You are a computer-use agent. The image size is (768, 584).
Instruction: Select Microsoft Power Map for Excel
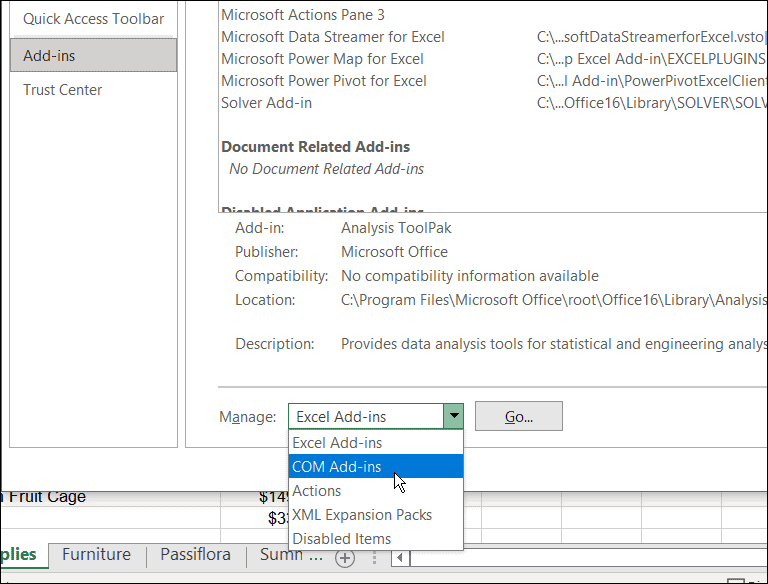pyautogui.click(x=322, y=59)
